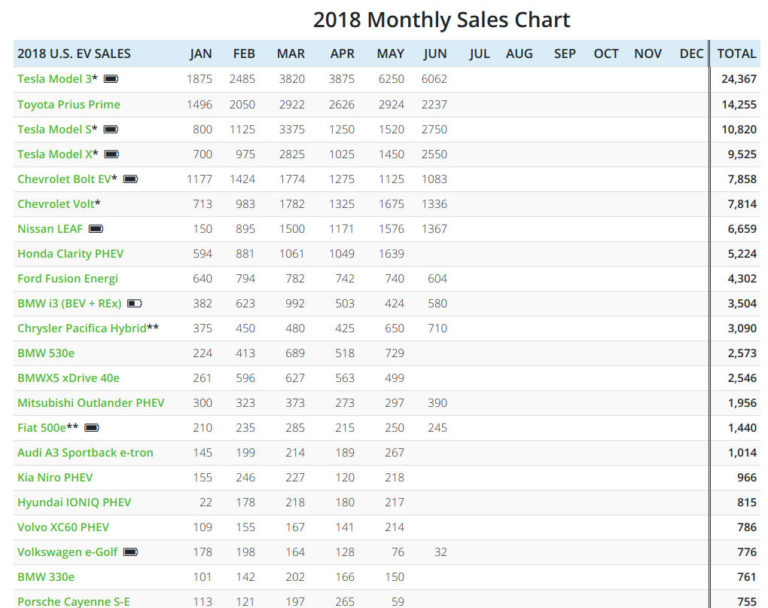
Task: Open the BMW 530e link
Action: point(46,353)
